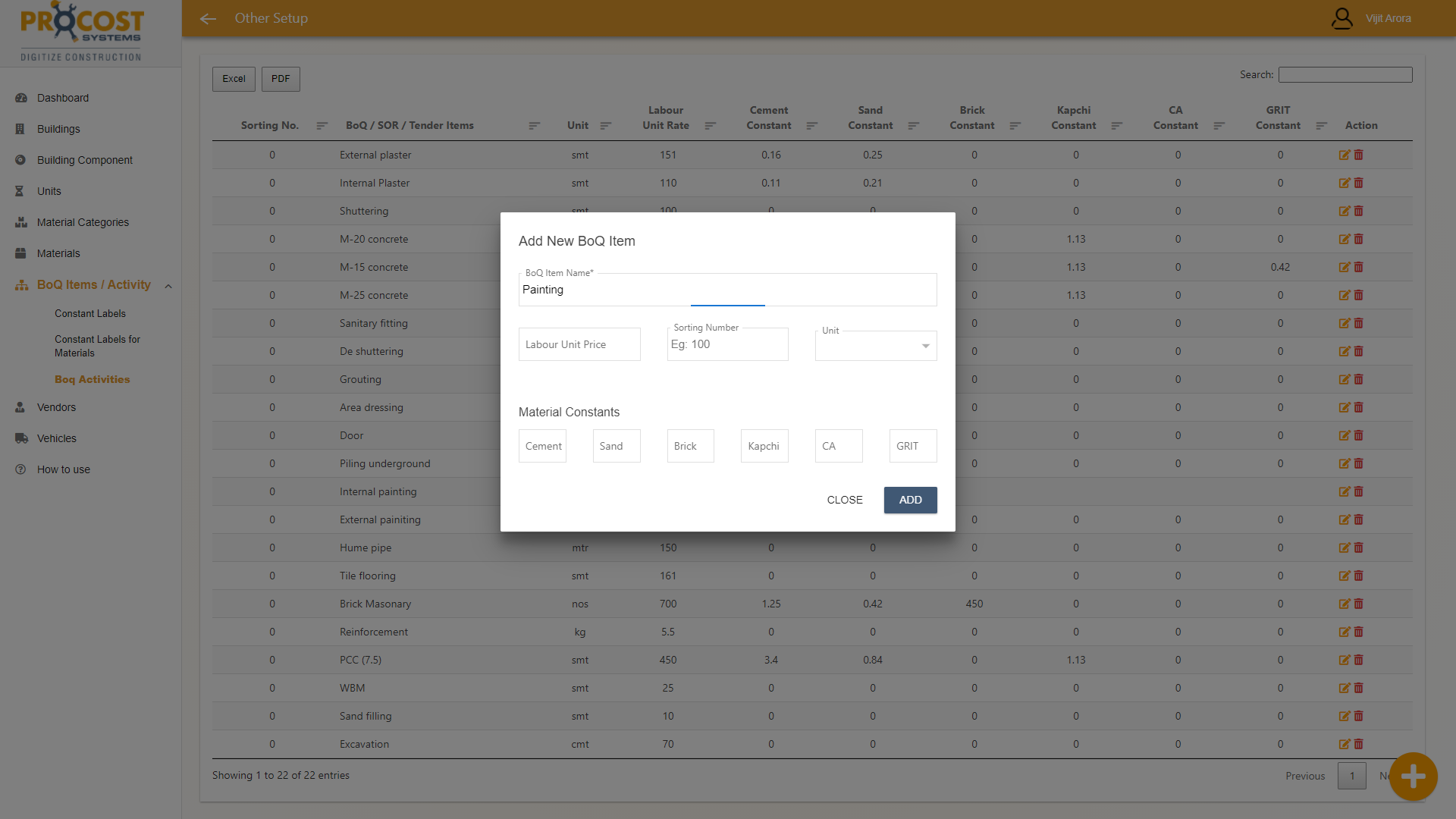Select Boq Activities in the sidebar
The image size is (1456, 819).
tap(92, 379)
